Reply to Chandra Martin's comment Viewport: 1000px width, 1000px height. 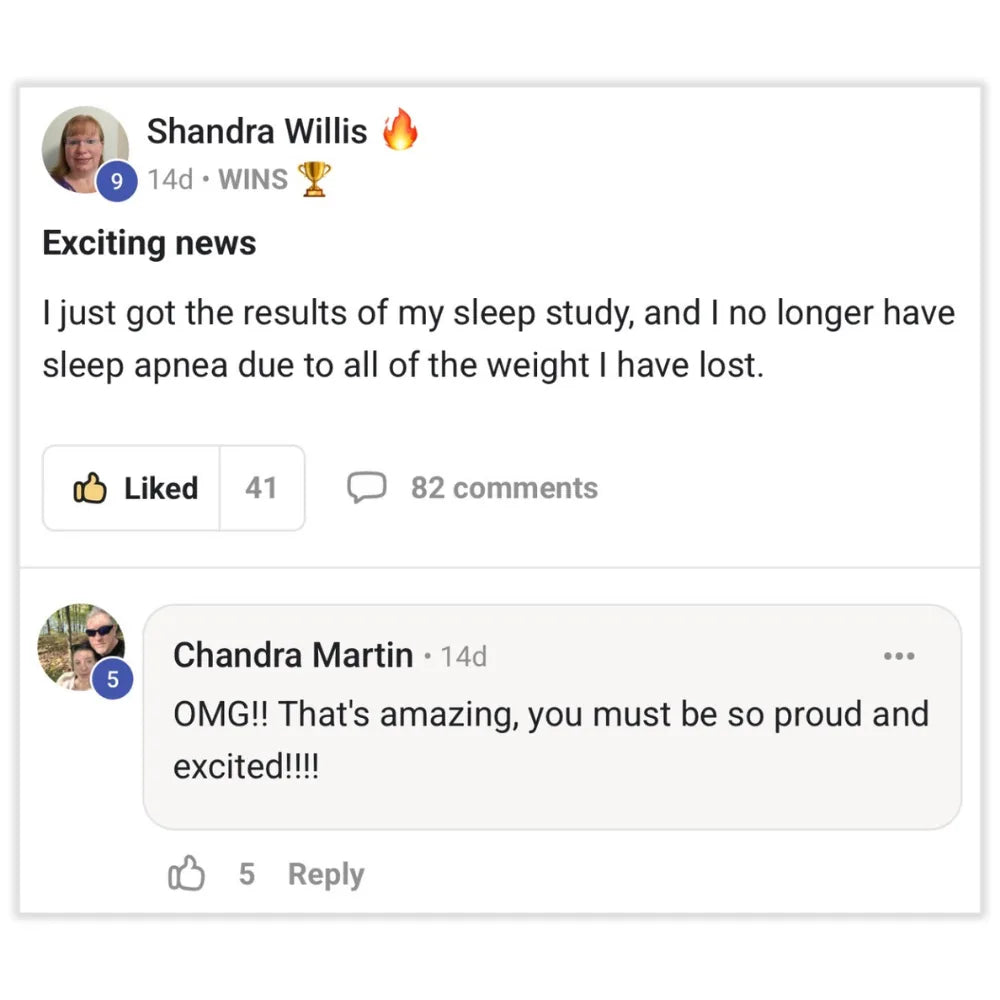pyautogui.click(x=326, y=874)
